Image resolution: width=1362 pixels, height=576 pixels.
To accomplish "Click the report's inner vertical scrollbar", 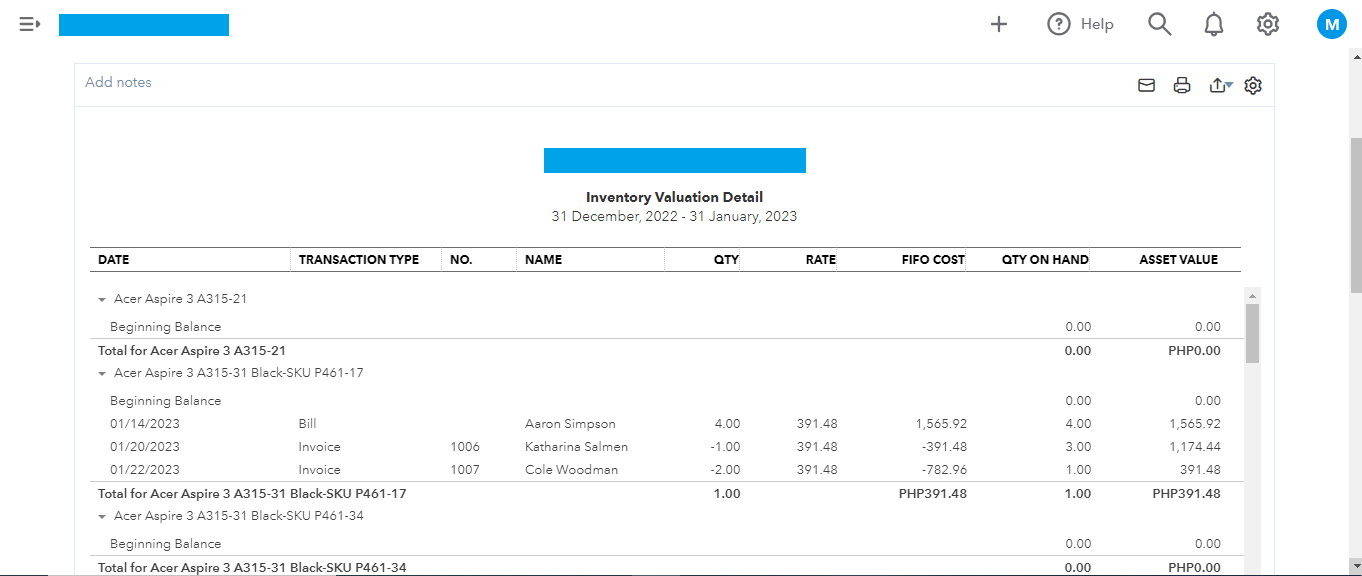I will pos(1252,333).
